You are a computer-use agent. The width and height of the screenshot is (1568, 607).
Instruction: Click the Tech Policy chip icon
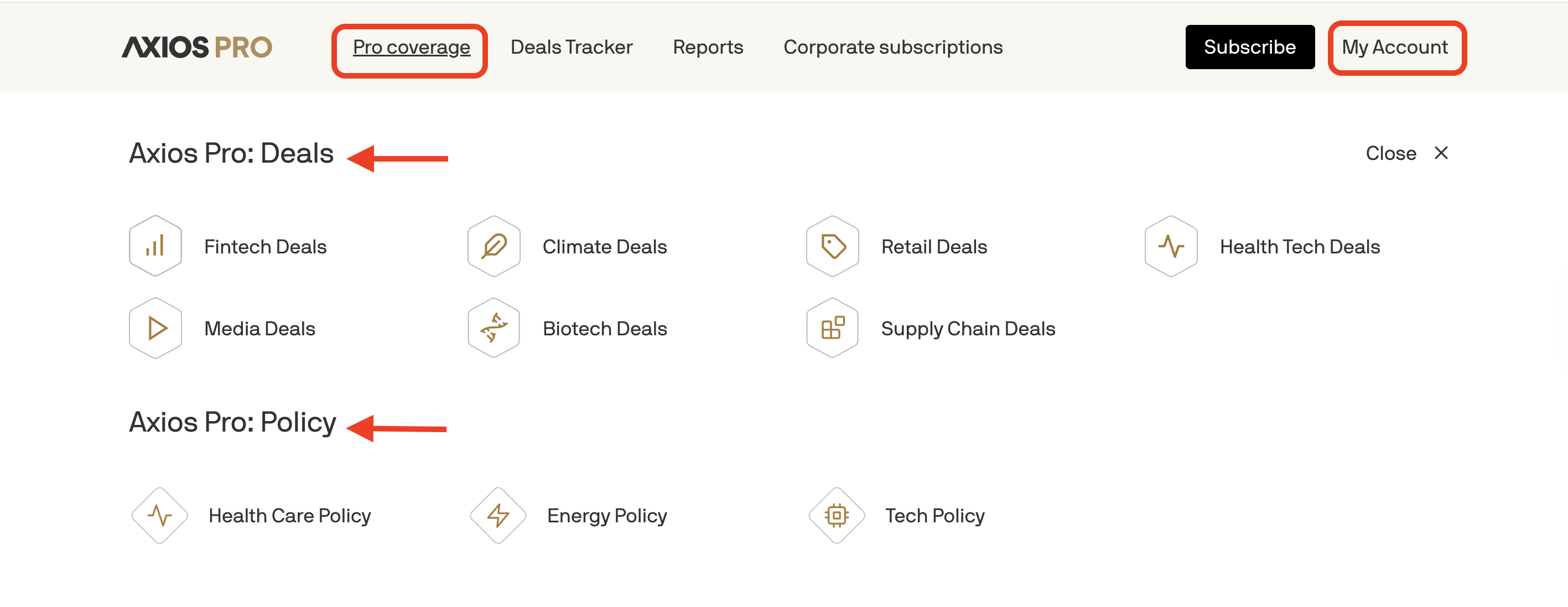click(x=837, y=515)
